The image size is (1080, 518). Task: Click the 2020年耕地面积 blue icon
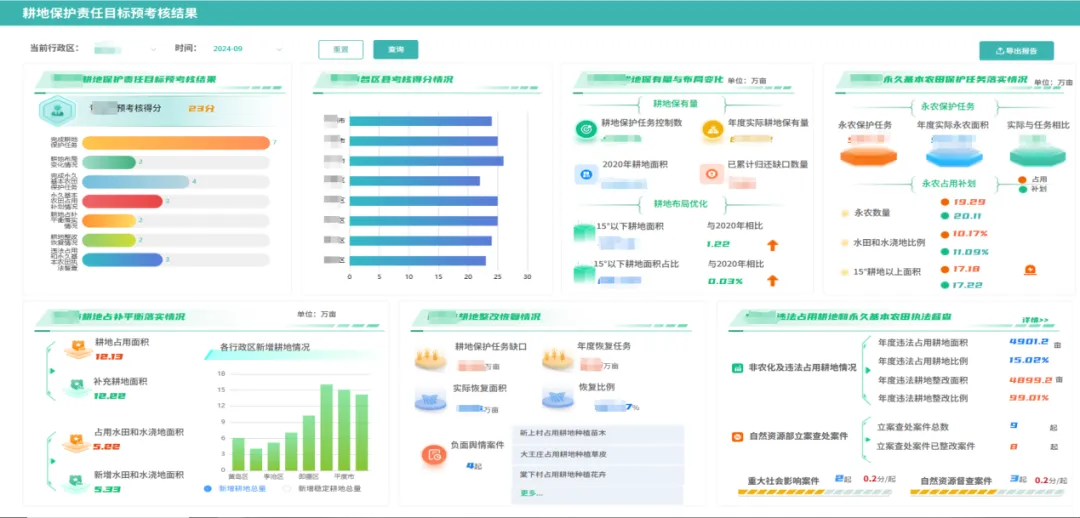(x=585, y=174)
